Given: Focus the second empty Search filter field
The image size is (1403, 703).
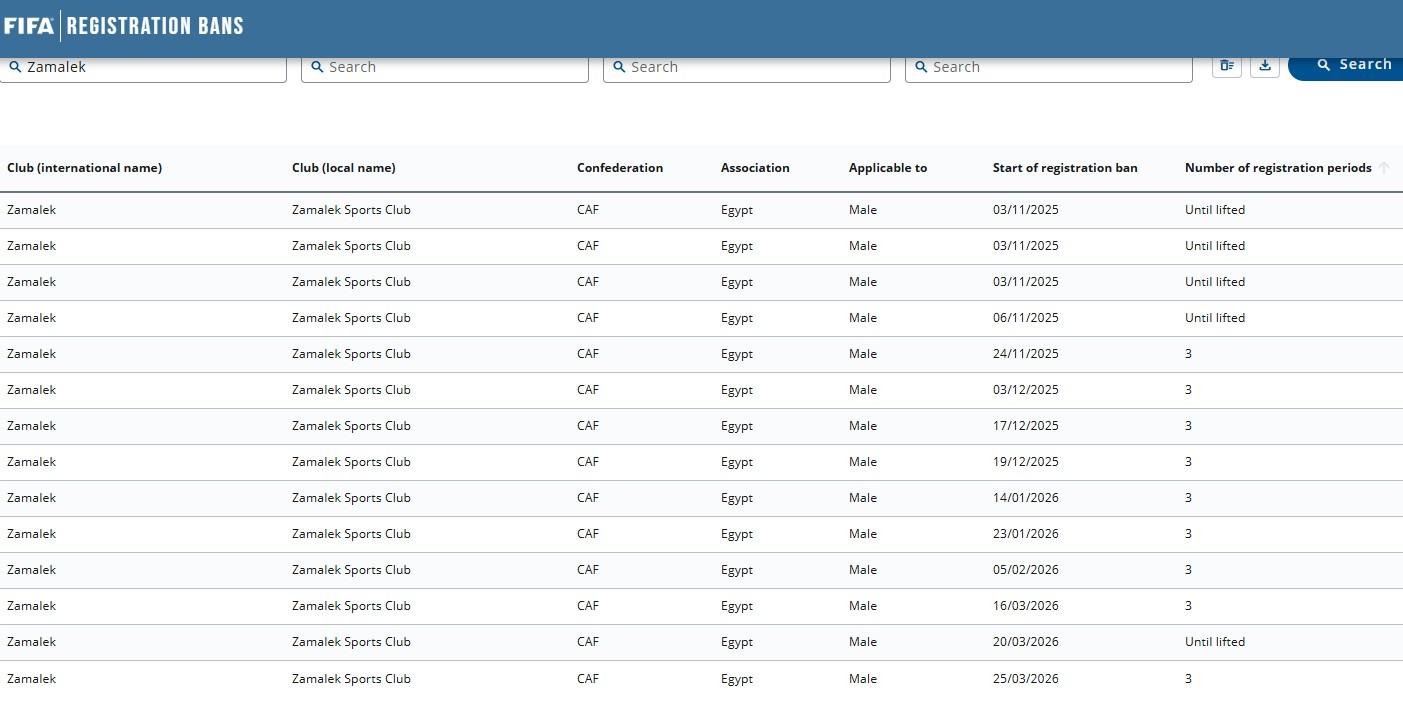Looking at the screenshot, I should (x=445, y=67).
